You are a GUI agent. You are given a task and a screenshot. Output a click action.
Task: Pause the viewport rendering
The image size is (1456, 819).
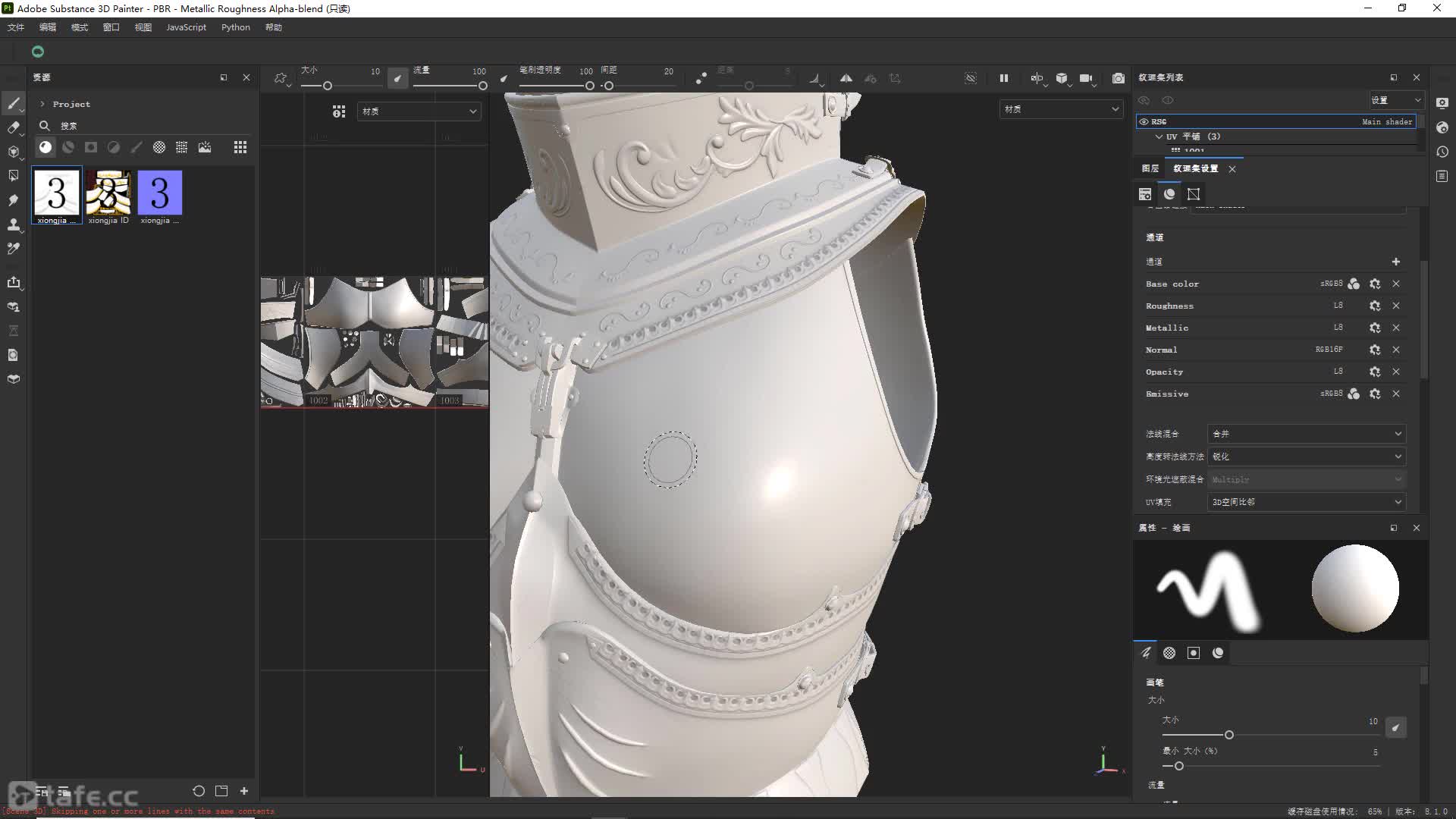pos(1004,78)
